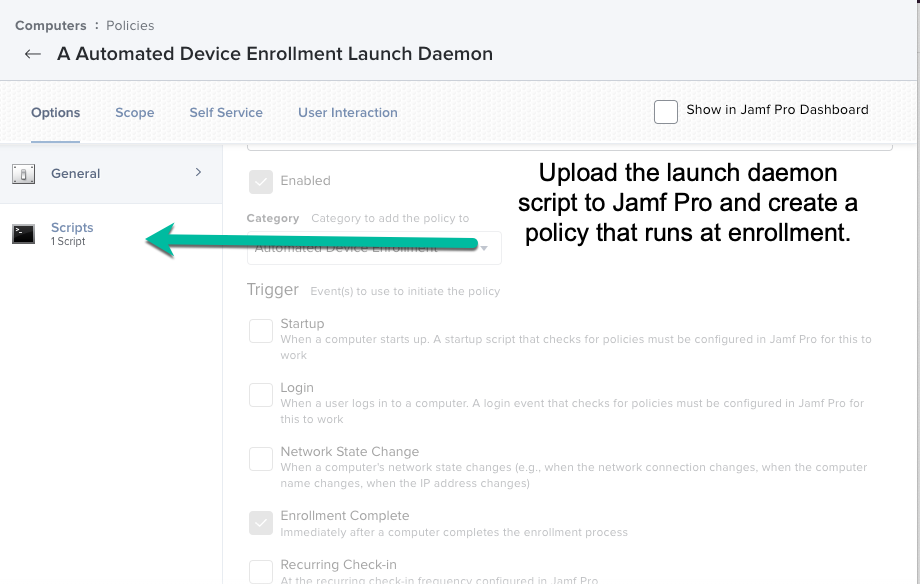920x584 pixels.
Task: Open the Category dropdown arrow
Action: [x=484, y=248]
